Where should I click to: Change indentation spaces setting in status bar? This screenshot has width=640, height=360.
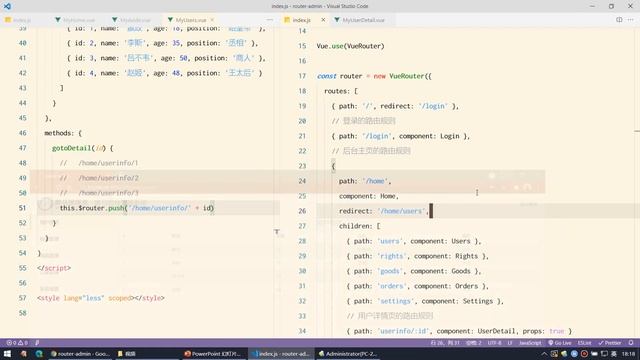pos(473,343)
